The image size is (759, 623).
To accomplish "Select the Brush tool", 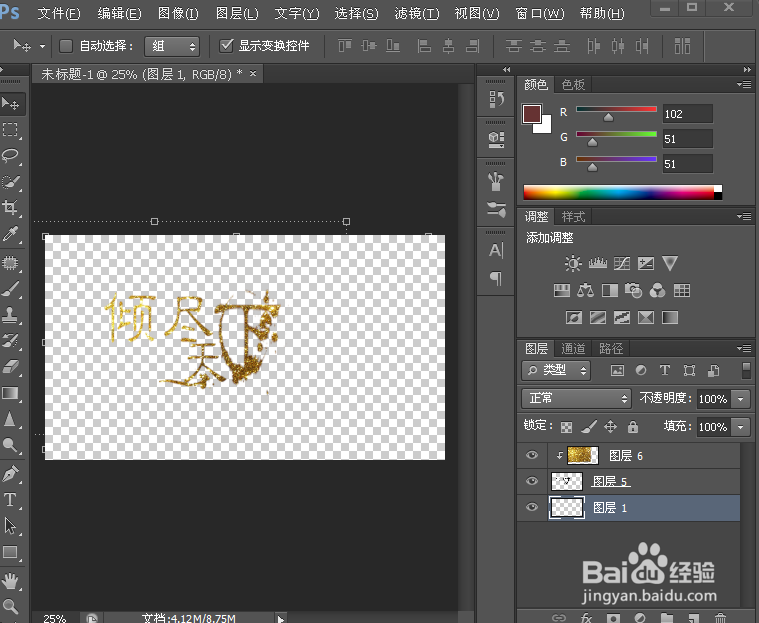I will click(x=10, y=289).
